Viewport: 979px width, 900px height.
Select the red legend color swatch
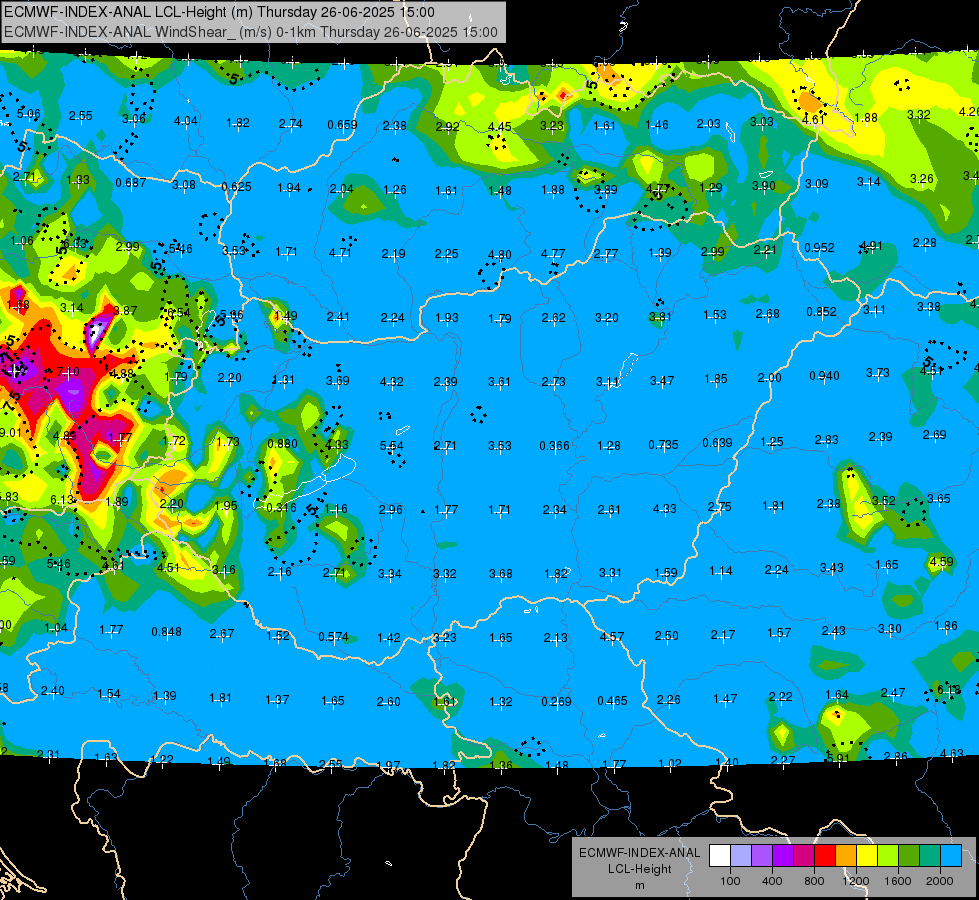(x=825, y=855)
